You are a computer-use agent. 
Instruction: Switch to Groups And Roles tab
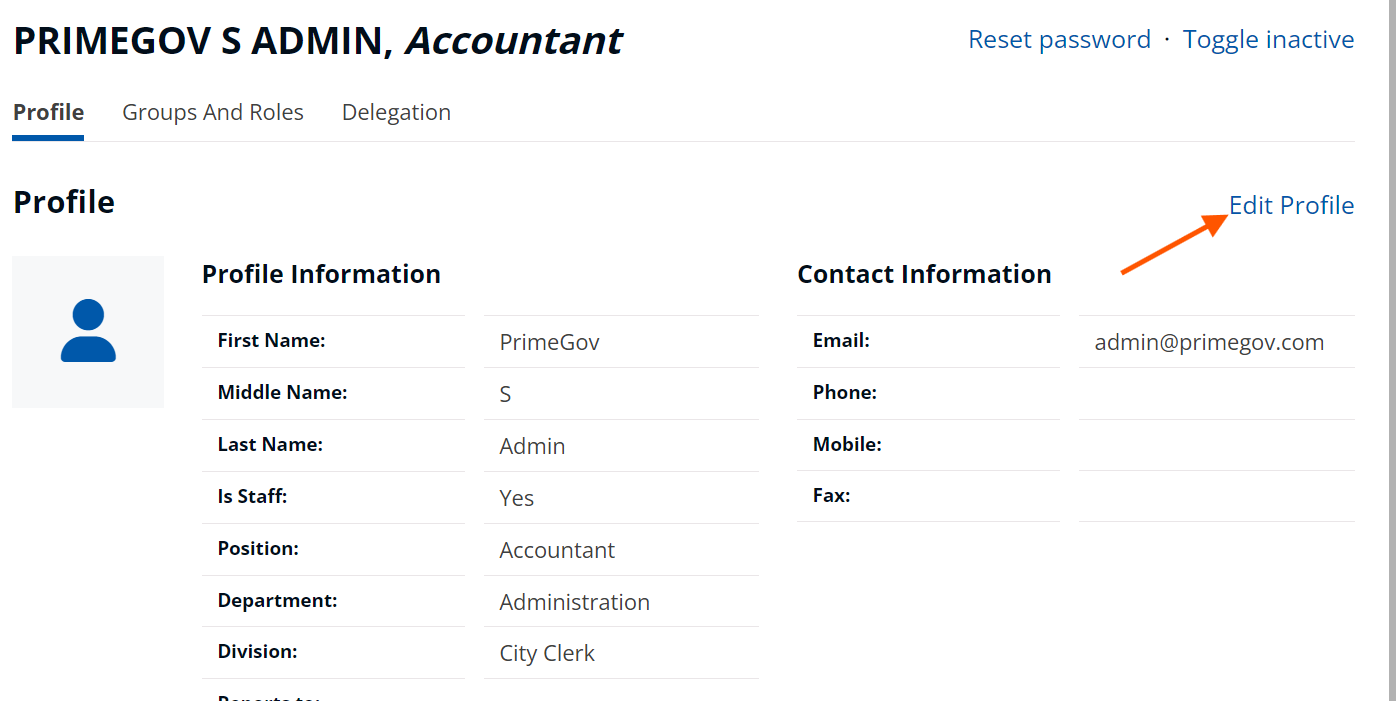(x=213, y=112)
